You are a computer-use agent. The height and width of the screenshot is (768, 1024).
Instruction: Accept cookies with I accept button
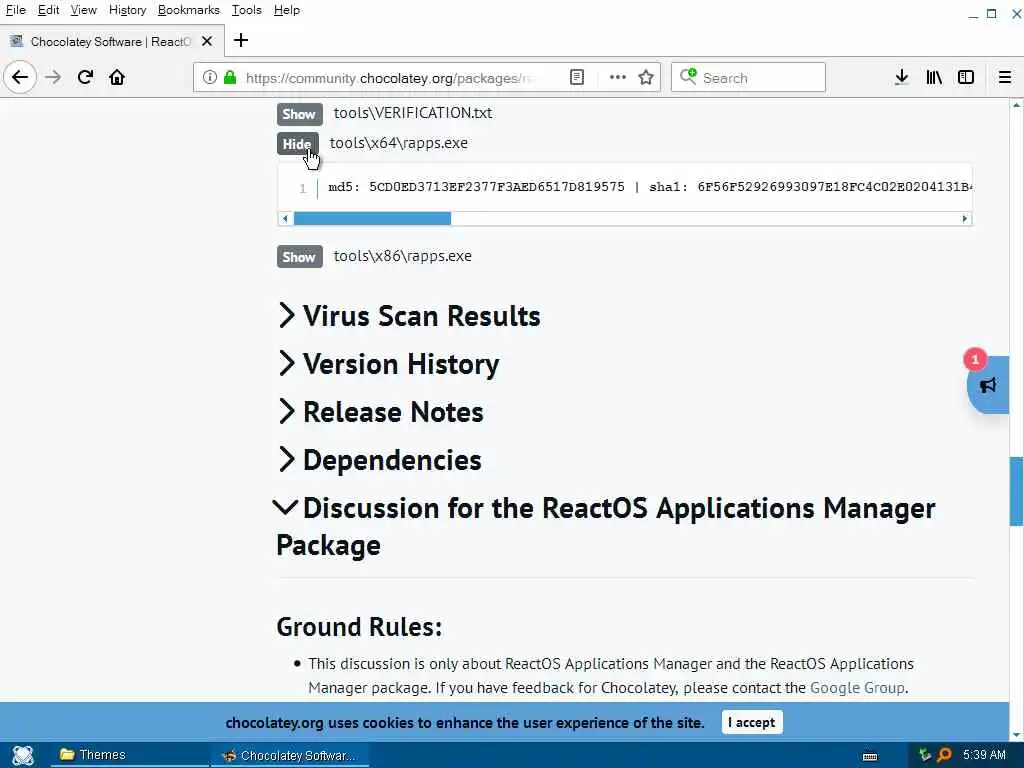(752, 722)
